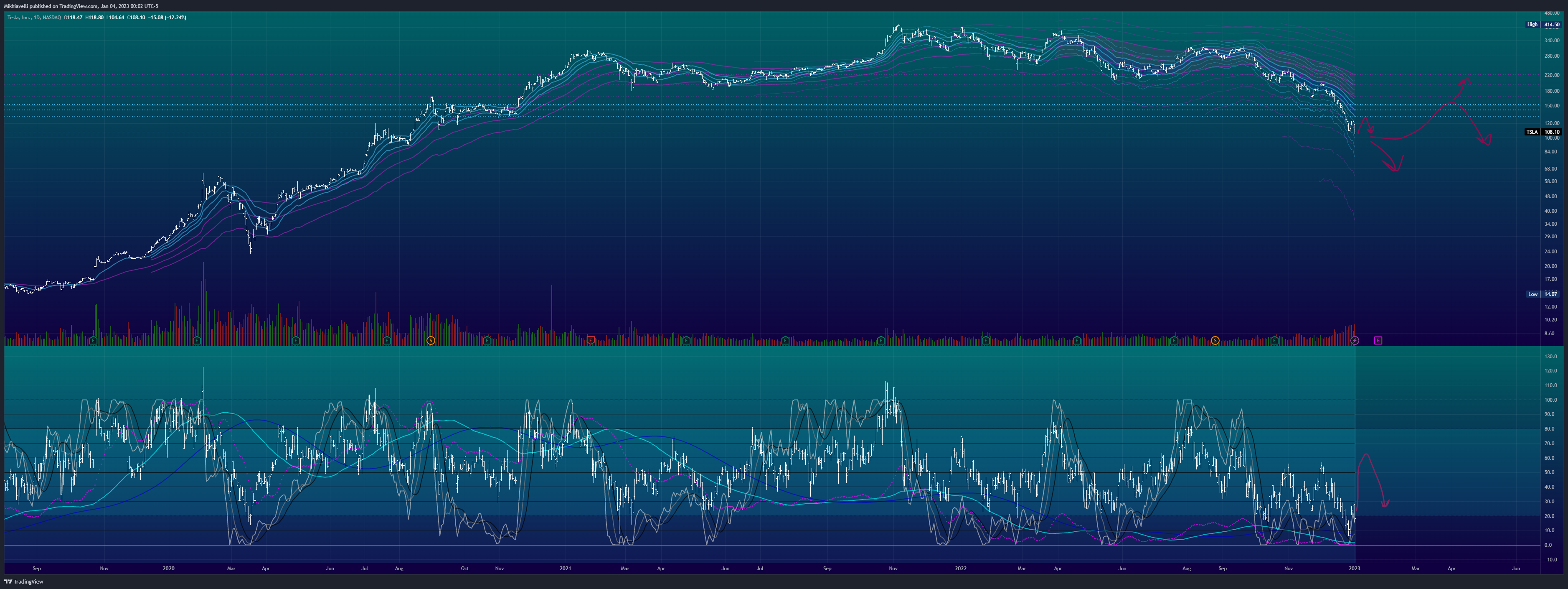Click the TradingView logo at bottom left
Viewport: 1568px width, 589px height.
(24, 582)
